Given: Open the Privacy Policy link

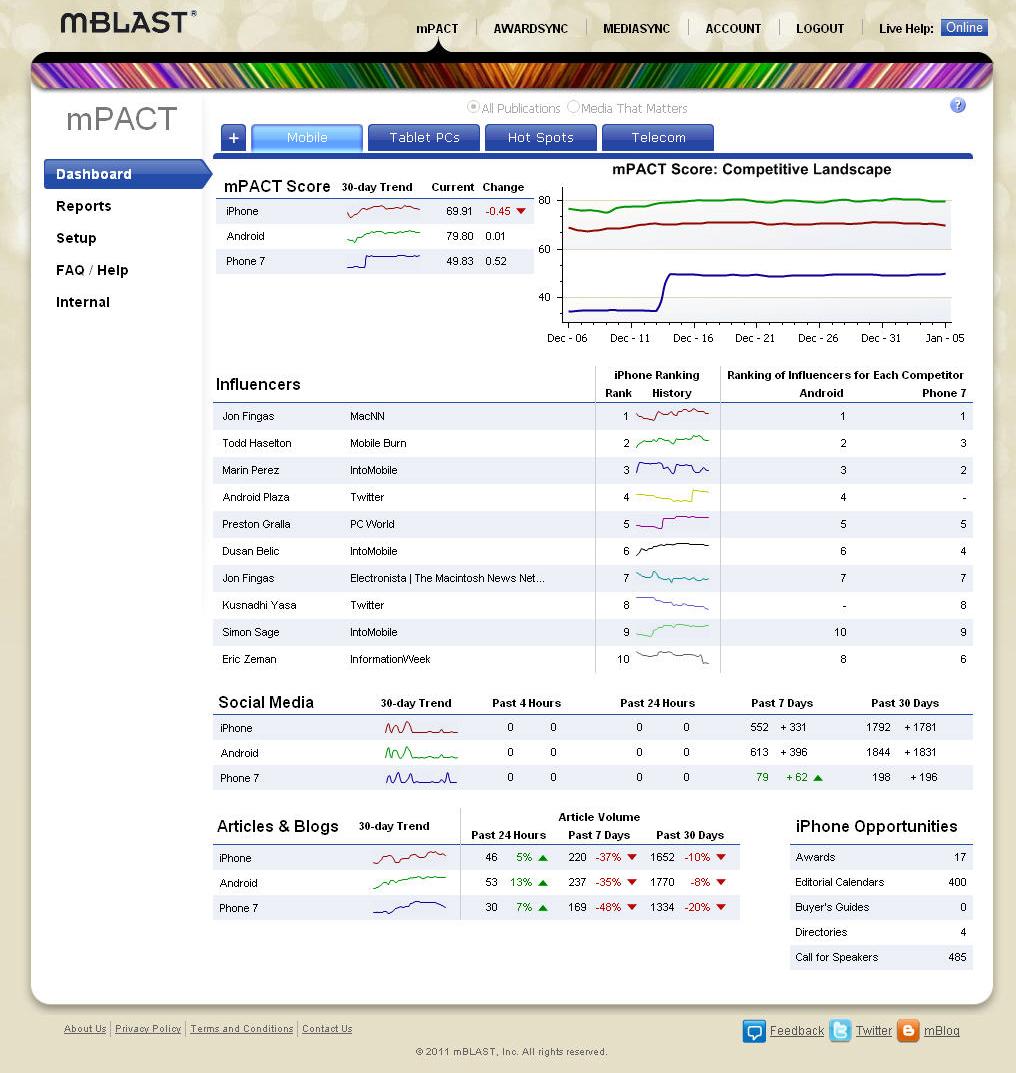Looking at the screenshot, I should pyautogui.click(x=148, y=1029).
